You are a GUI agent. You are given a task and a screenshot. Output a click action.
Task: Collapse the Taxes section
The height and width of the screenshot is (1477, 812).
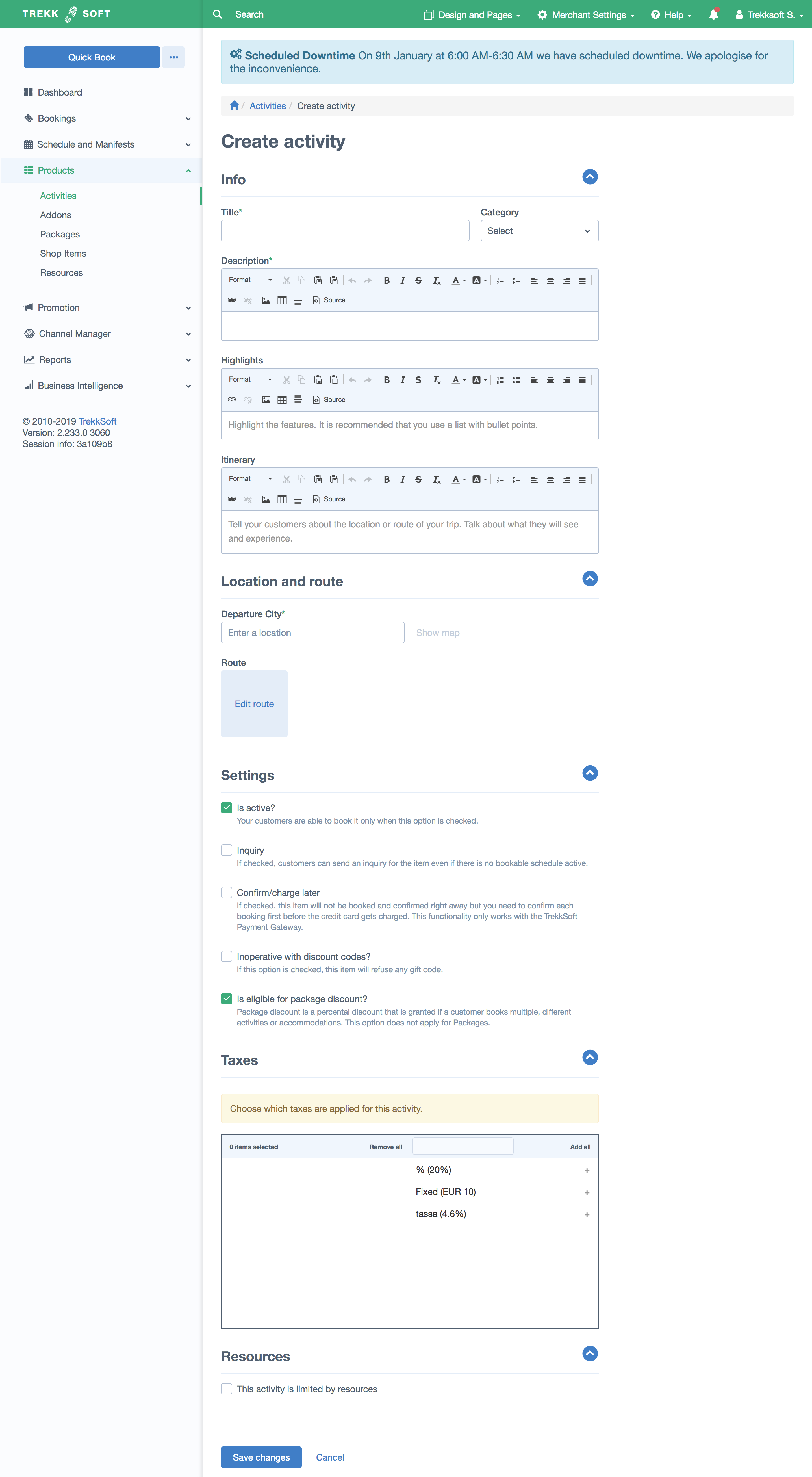coord(590,1057)
